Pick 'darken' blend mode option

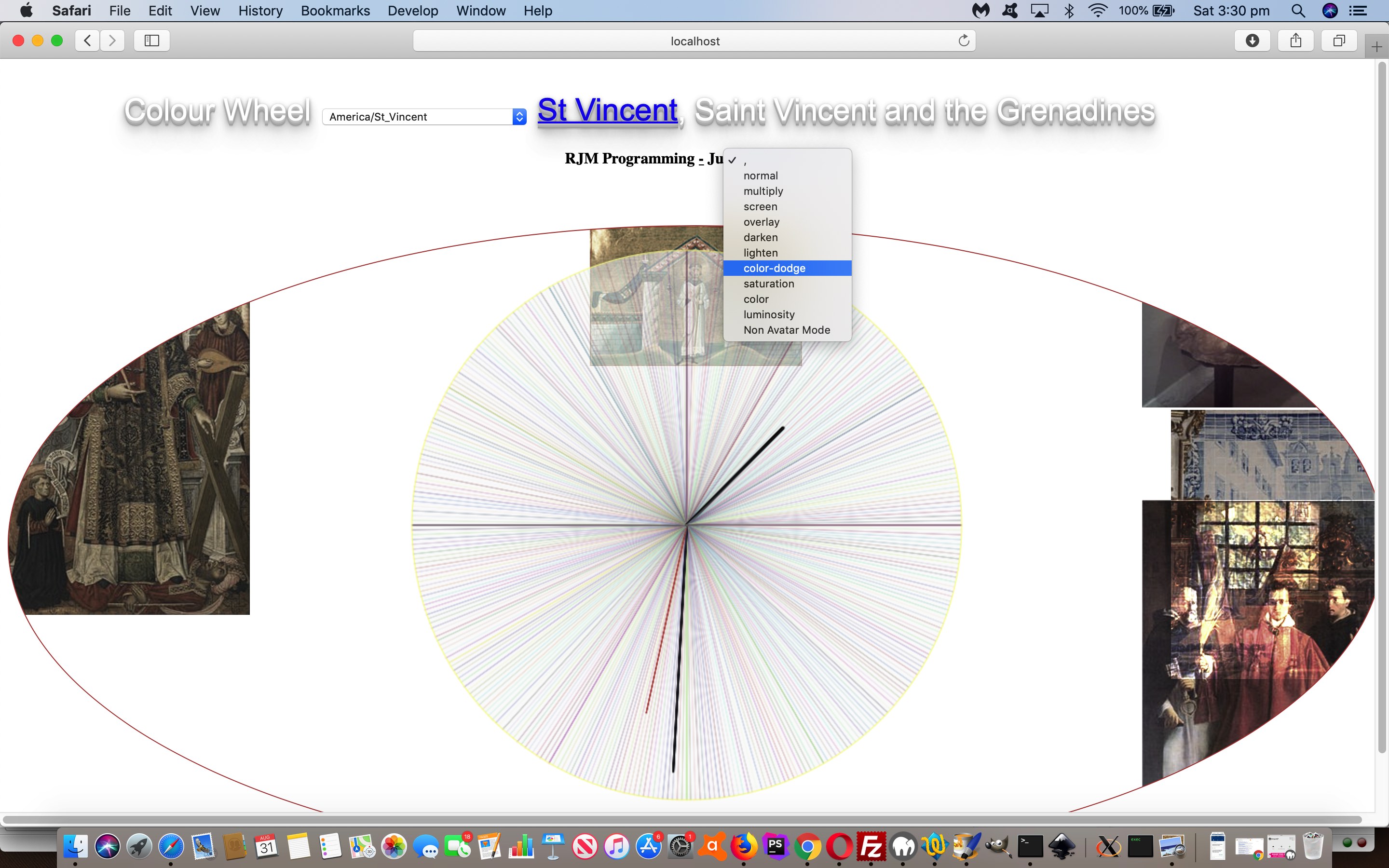787,238
